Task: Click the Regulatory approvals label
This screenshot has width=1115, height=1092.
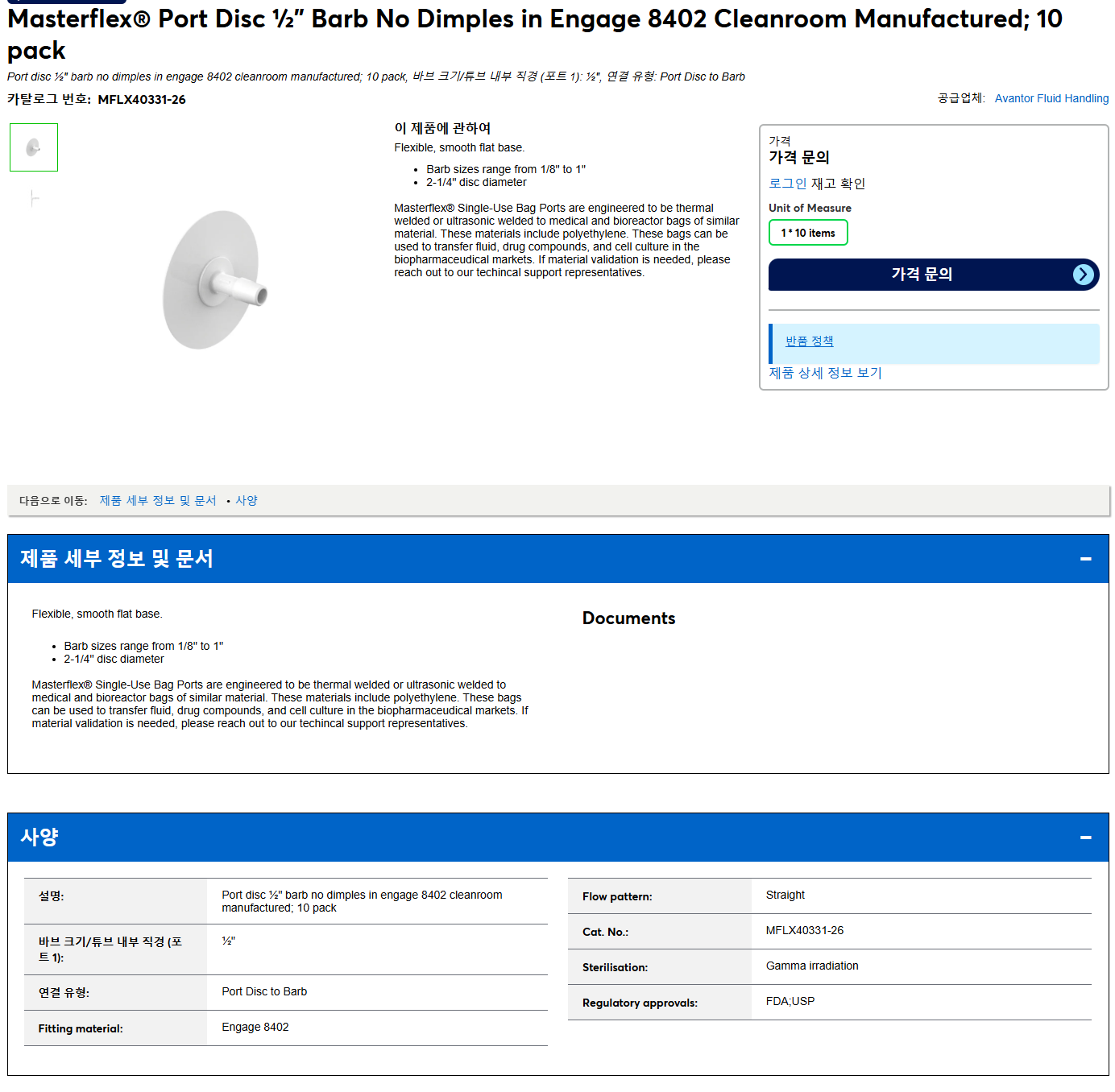Action: point(640,1003)
